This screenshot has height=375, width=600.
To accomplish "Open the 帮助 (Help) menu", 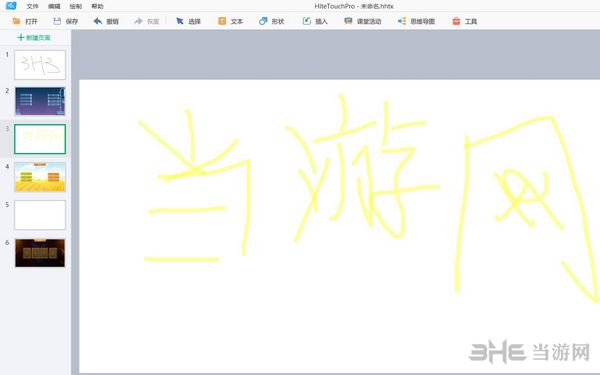I will 98,6.
